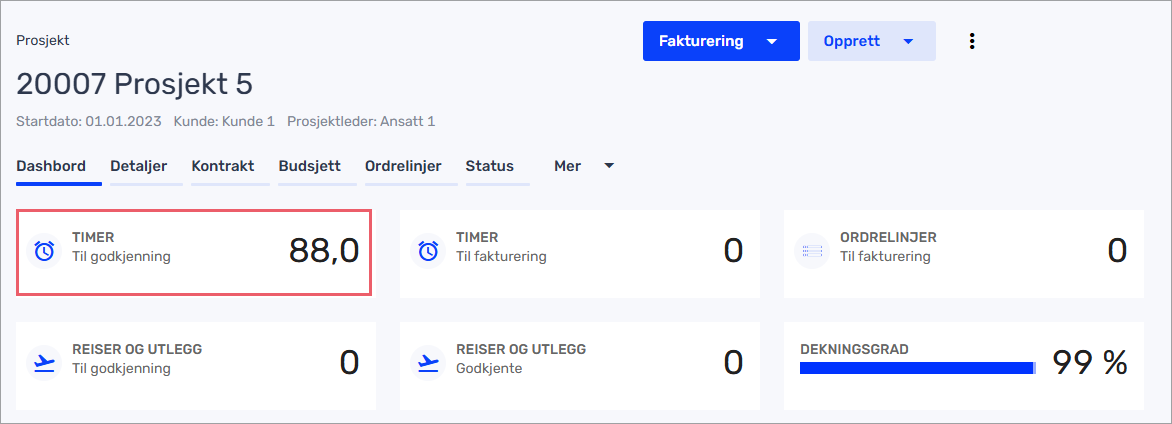Click the Ordrelinjer list icon
The width and height of the screenshot is (1172, 424).
tap(811, 252)
